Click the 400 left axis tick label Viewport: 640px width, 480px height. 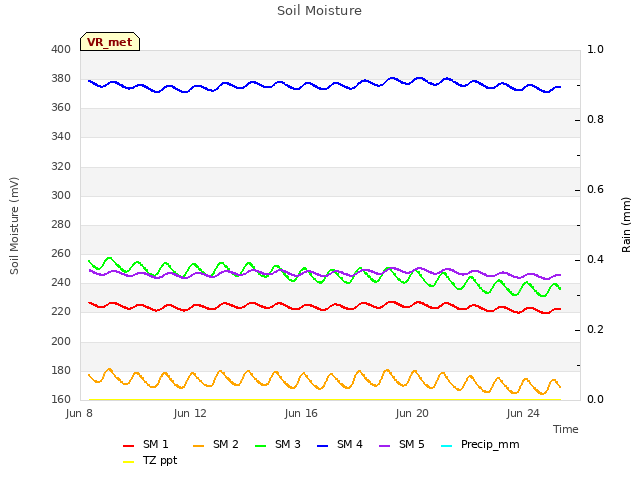pos(61,49)
